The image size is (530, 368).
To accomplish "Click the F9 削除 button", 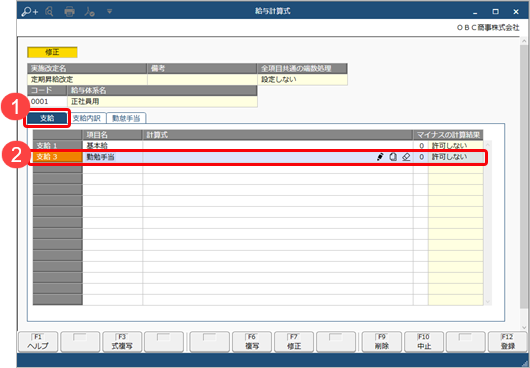I will click(382, 342).
